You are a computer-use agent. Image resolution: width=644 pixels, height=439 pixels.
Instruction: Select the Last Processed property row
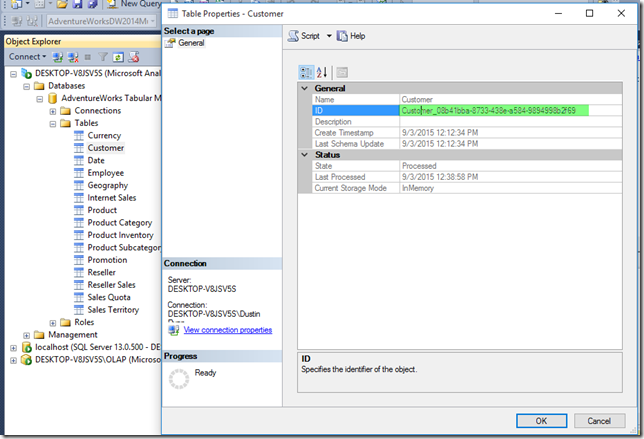point(467,177)
